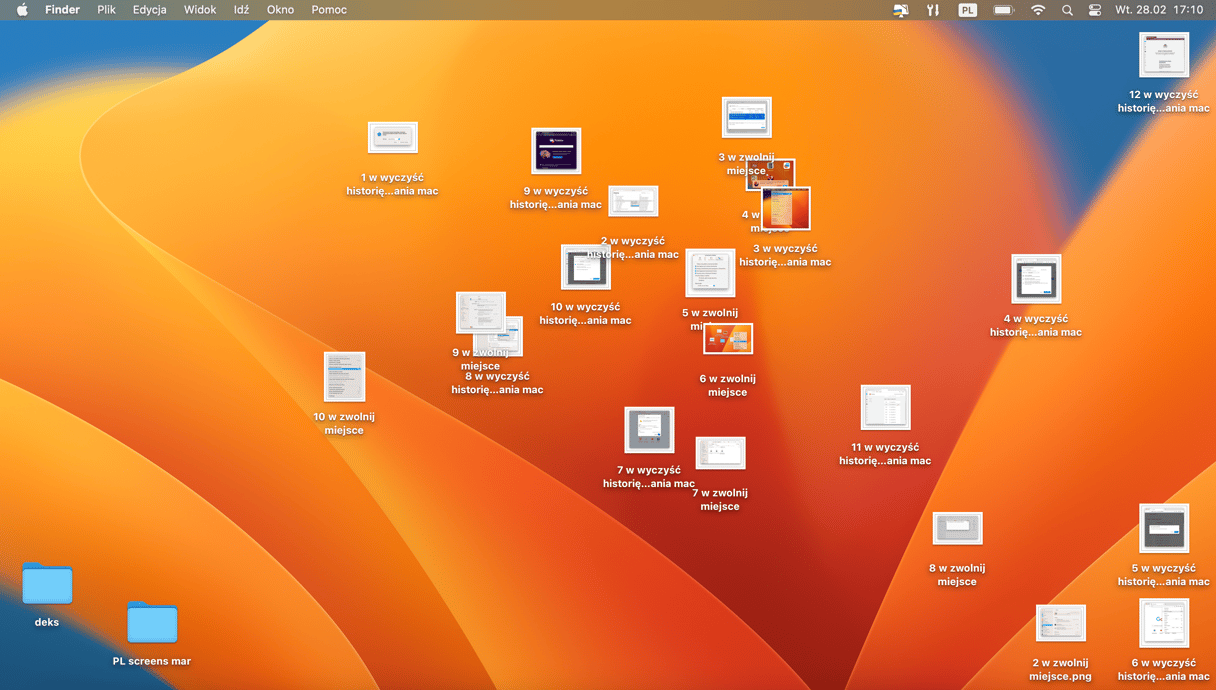Click the date and time Wt. 28.02 17:10
This screenshot has width=1216, height=690.
pyautogui.click(x=1159, y=10)
